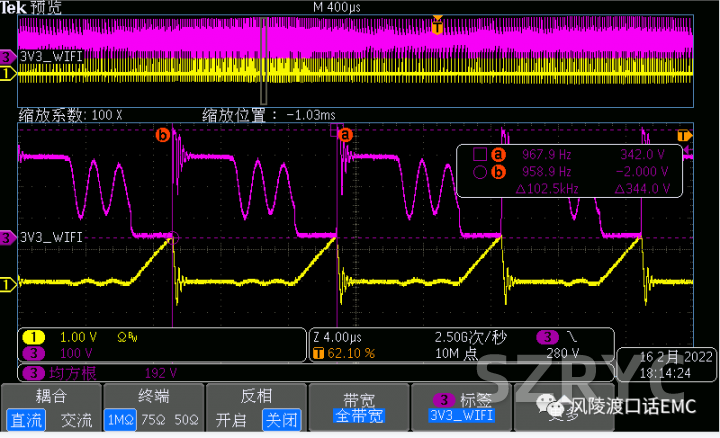Click the orange T trigger percentage icon
This screenshot has height=438, width=720.
click(319, 352)
